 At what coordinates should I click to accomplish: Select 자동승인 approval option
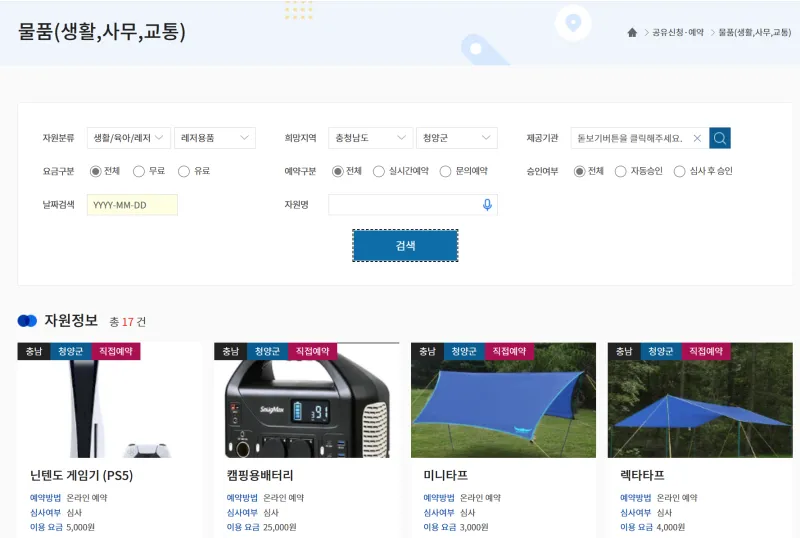point(621,171)
